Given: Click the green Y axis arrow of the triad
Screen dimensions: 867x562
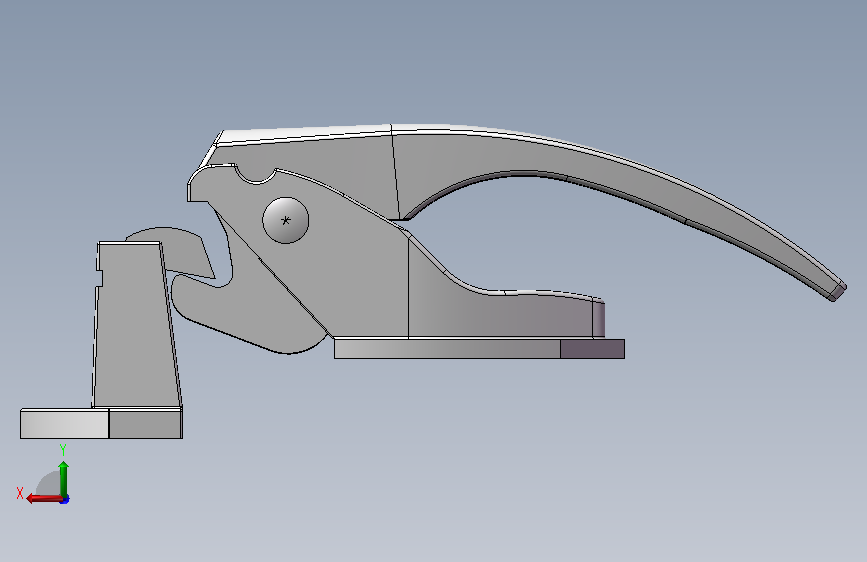Looking at the screenshot, I should tap(64, 478).
